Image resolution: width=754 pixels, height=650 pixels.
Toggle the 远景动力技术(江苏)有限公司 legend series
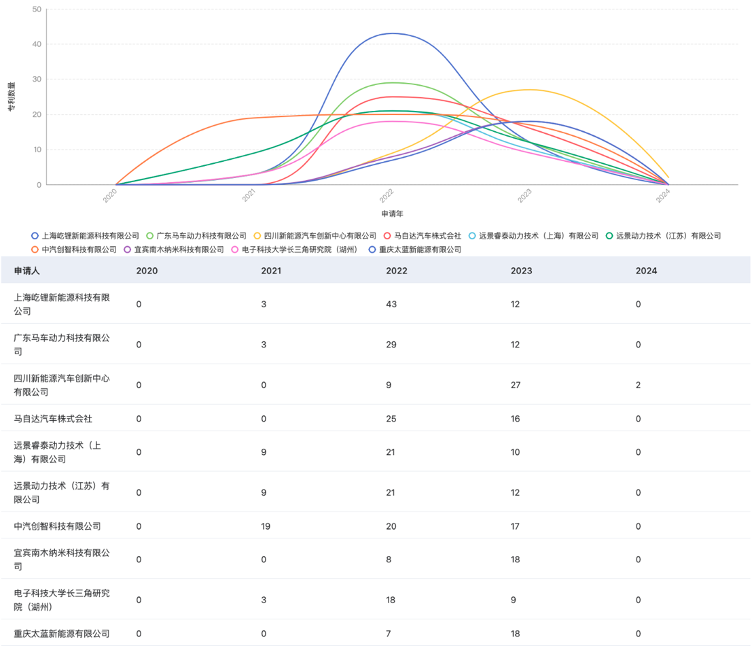click(663, 236)
